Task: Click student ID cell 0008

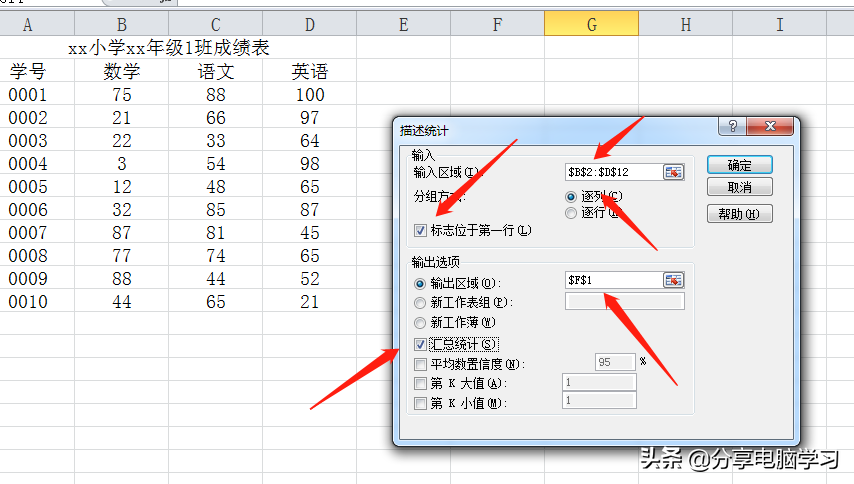Action: coord(28,256)
